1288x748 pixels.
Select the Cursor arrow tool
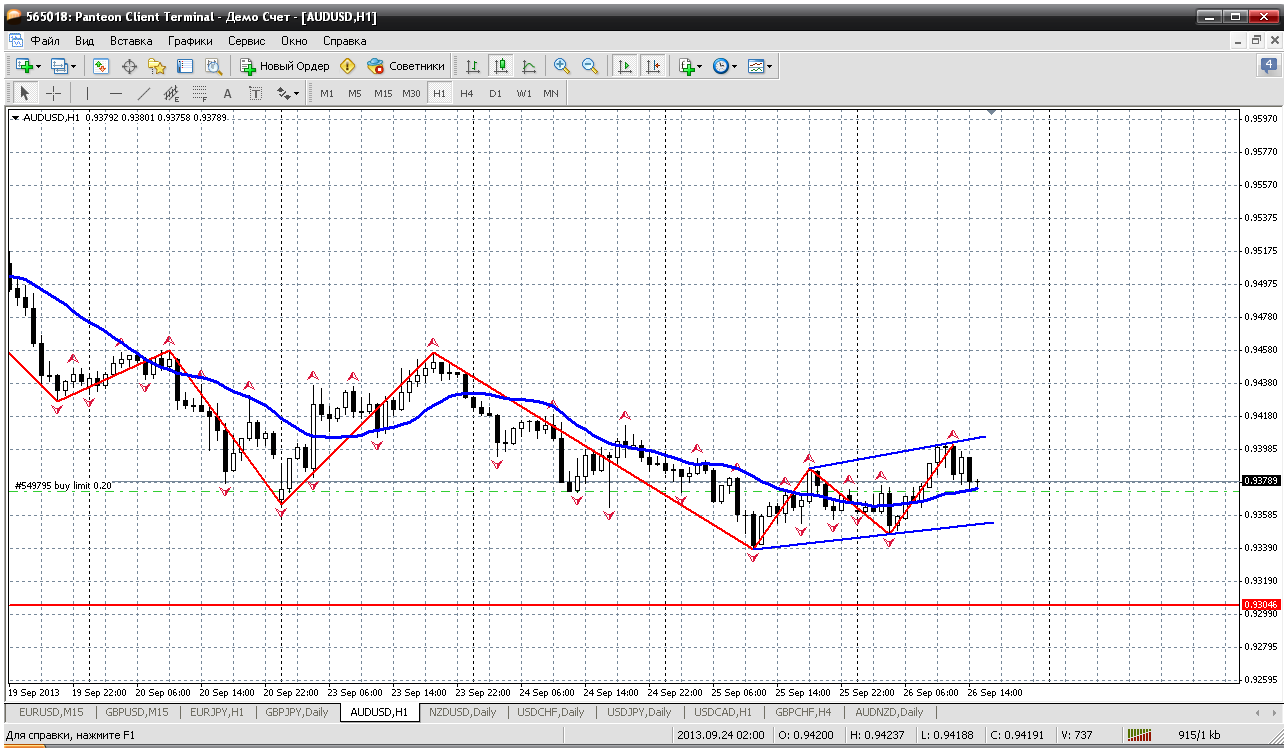25,93
